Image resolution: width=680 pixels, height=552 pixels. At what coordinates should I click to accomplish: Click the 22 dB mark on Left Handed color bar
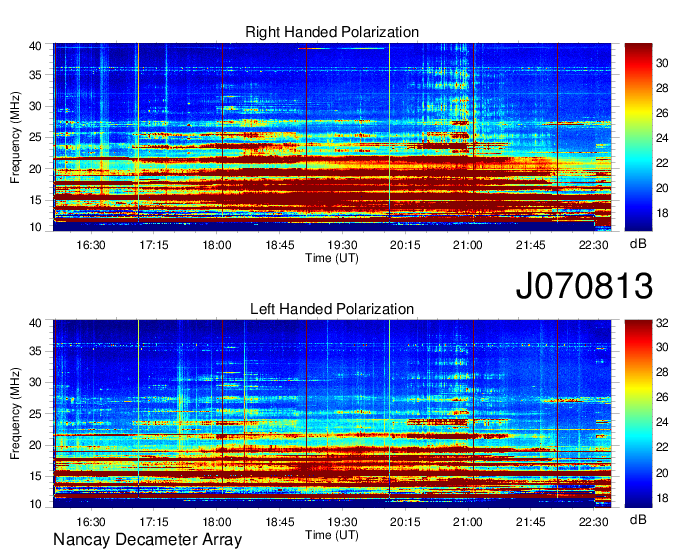point(662,447)
